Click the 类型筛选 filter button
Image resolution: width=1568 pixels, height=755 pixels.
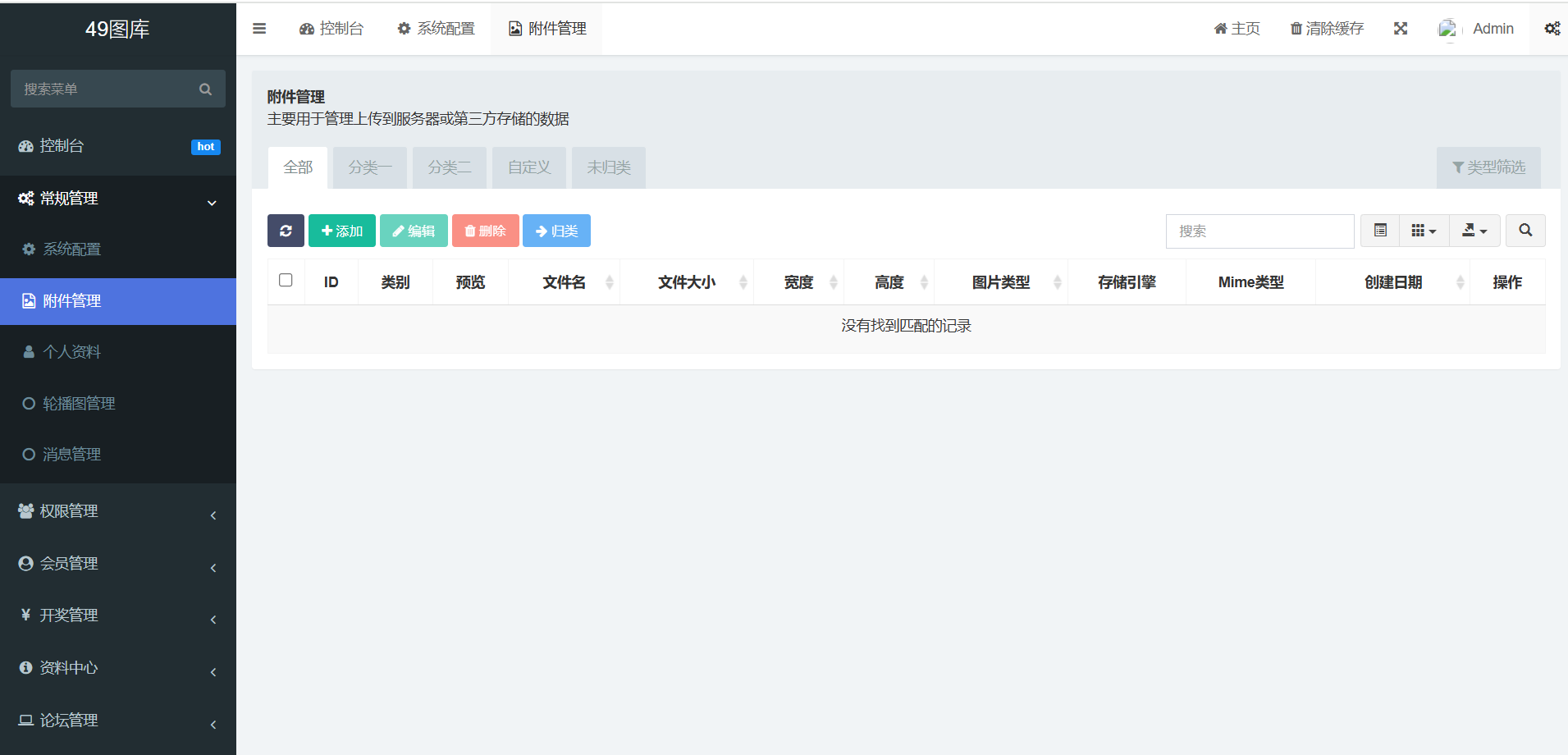click(x=1488, y=167)
